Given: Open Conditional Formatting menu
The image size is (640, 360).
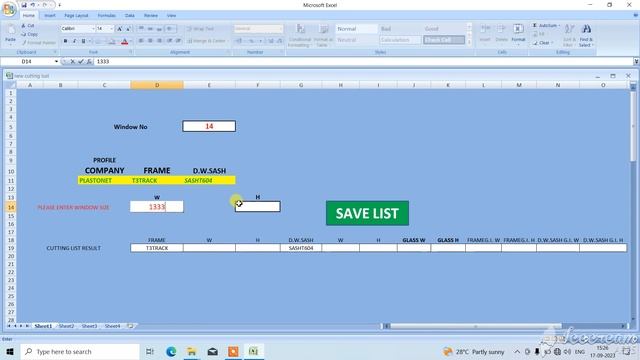Looking at the screenshot, I should [x=300, y=36].
